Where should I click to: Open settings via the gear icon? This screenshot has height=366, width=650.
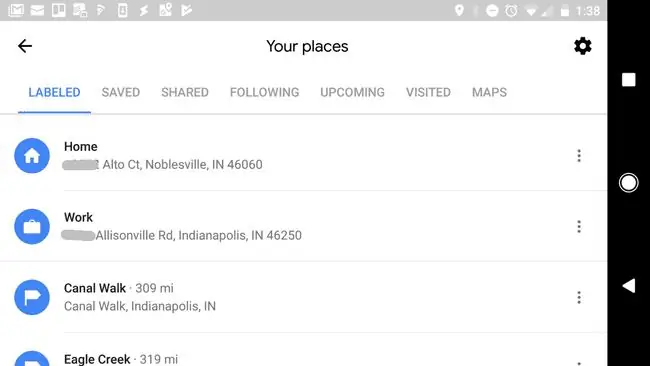582,46
